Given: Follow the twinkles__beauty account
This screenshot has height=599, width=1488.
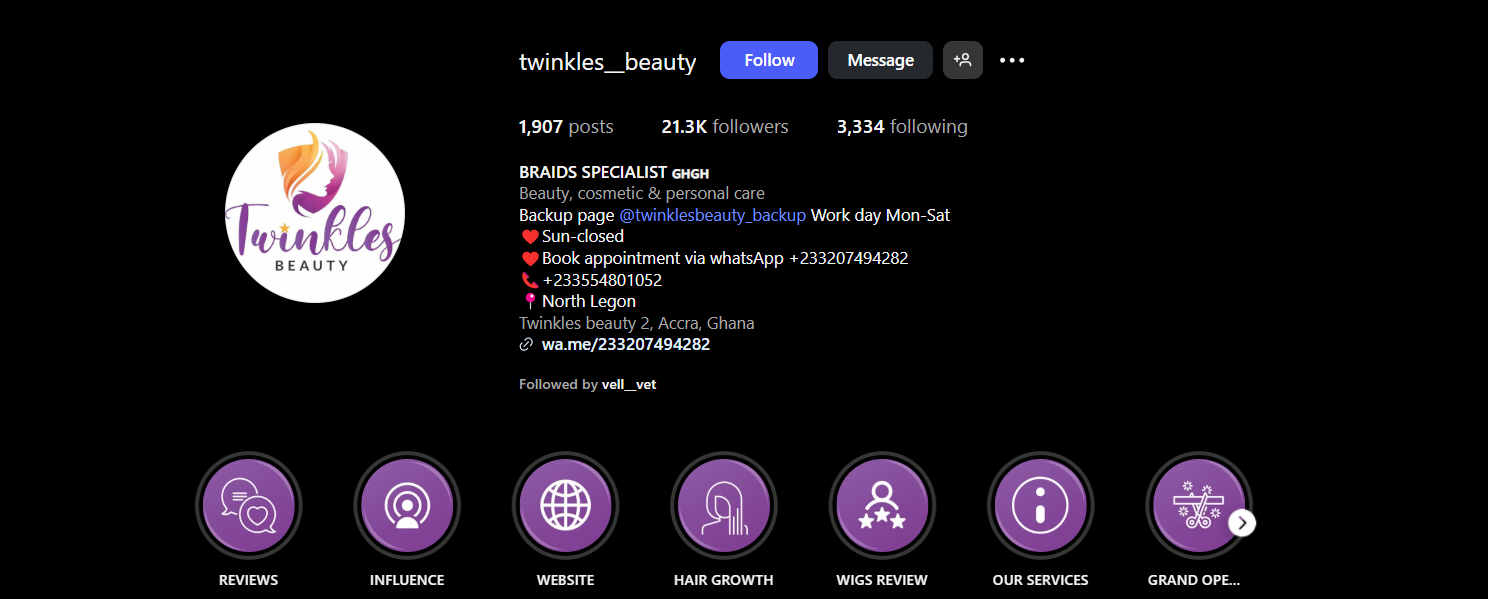Looking at the screenshot, I should (x=768, y=60).
